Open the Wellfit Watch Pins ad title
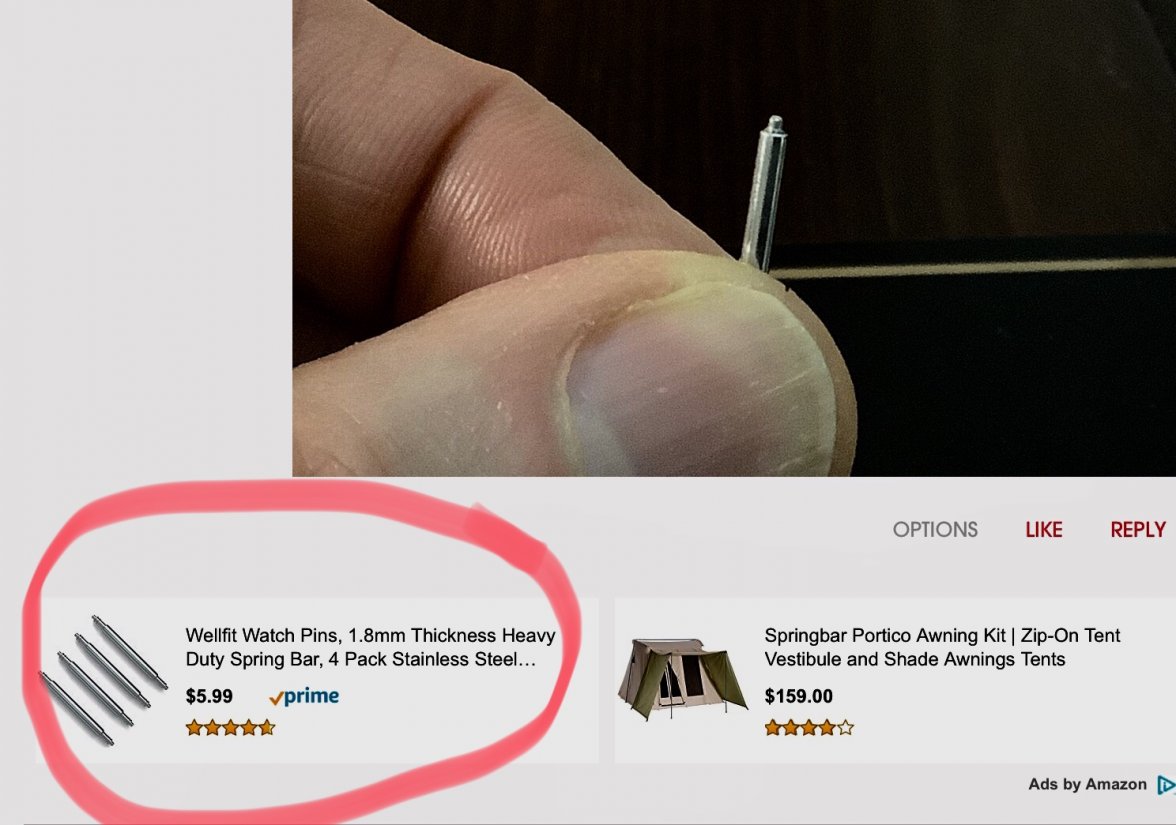Viewport: 1176px width, 825px height. point(370,647)
